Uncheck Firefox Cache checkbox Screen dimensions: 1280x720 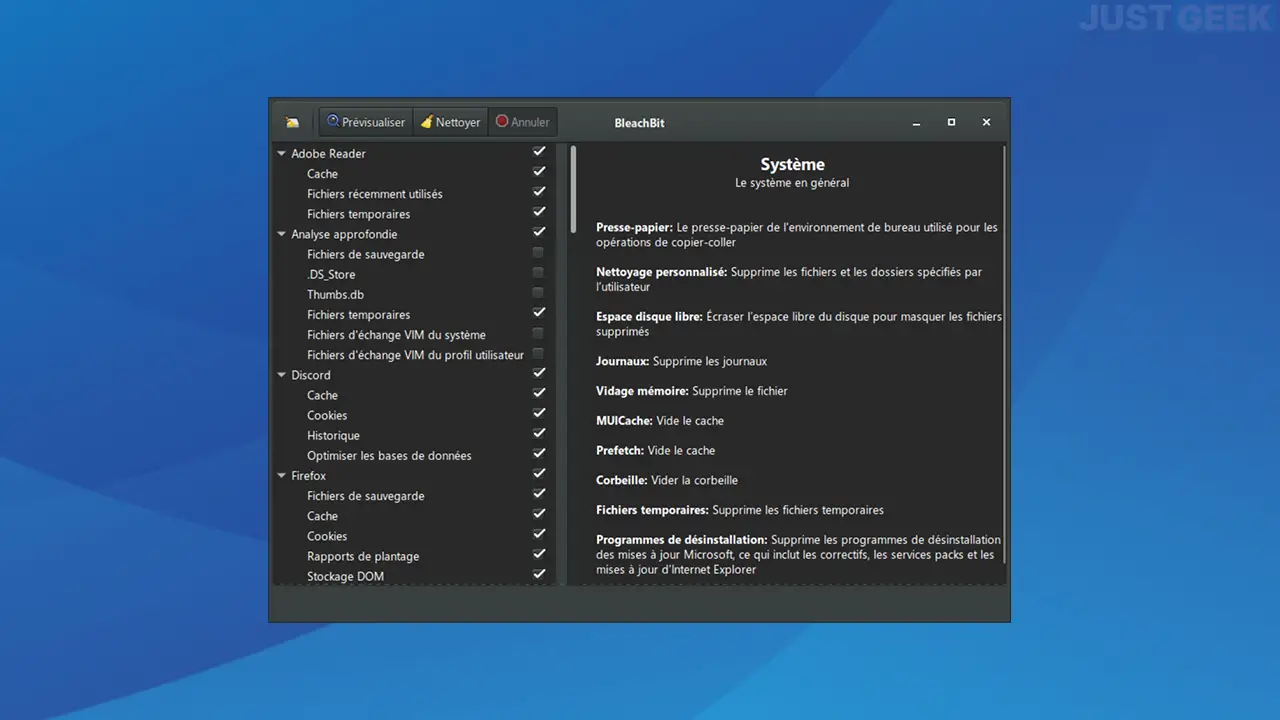click(539, 514)
